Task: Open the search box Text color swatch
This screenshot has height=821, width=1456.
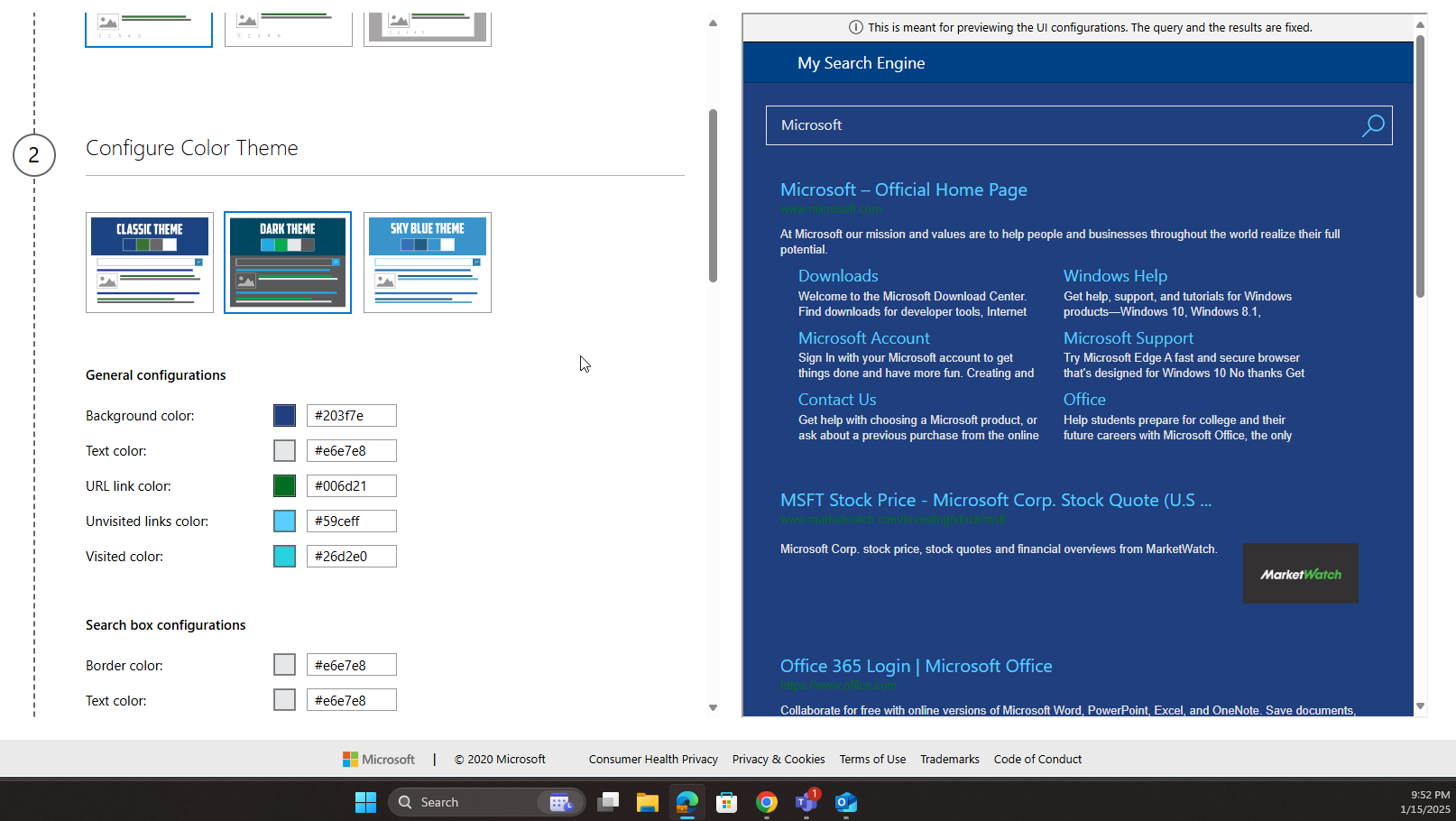Action: pos(284,700)
